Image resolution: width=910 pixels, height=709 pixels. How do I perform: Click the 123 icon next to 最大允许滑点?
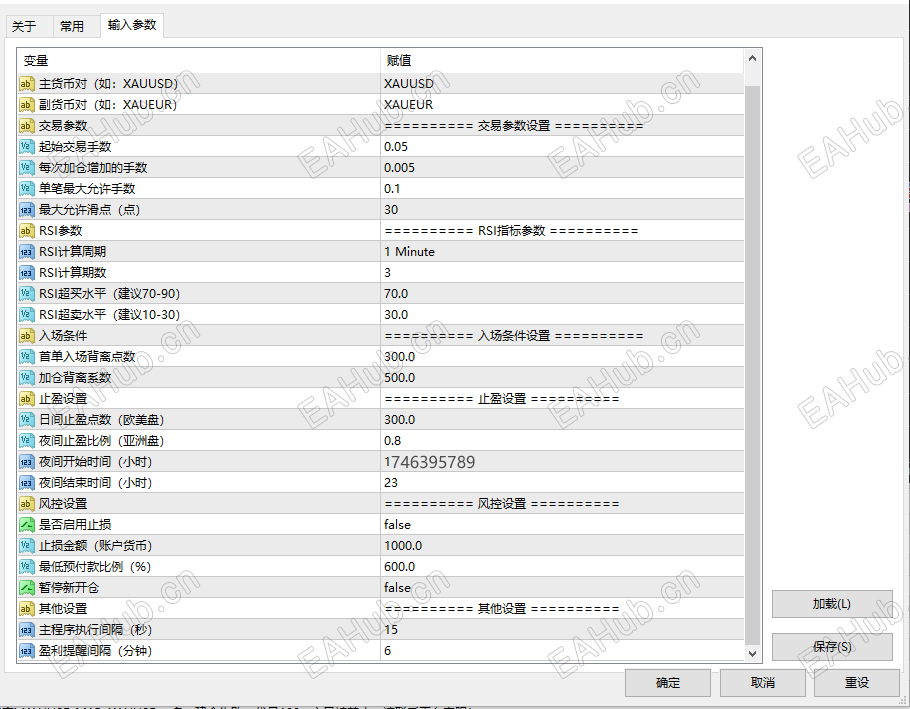click(25, 210)
